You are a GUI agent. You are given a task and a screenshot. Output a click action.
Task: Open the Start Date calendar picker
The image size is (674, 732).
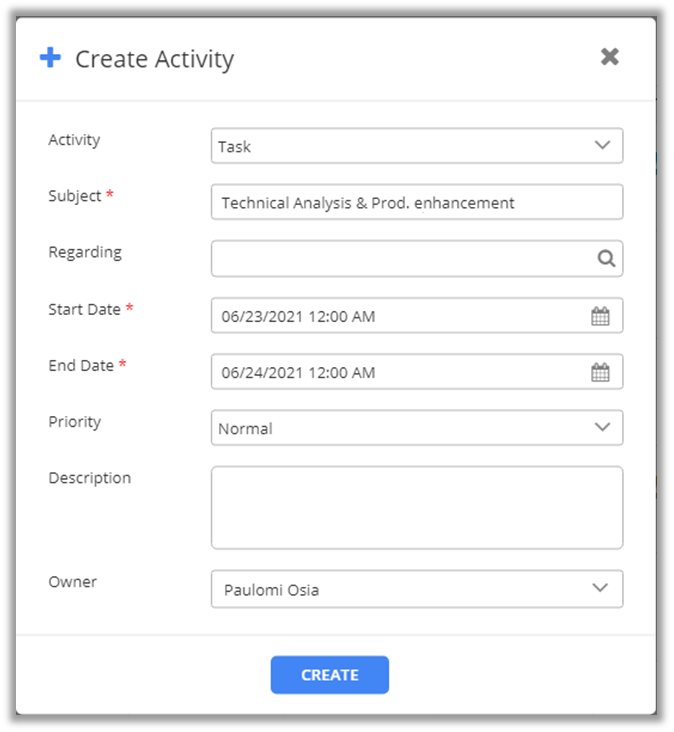[600, 316]
